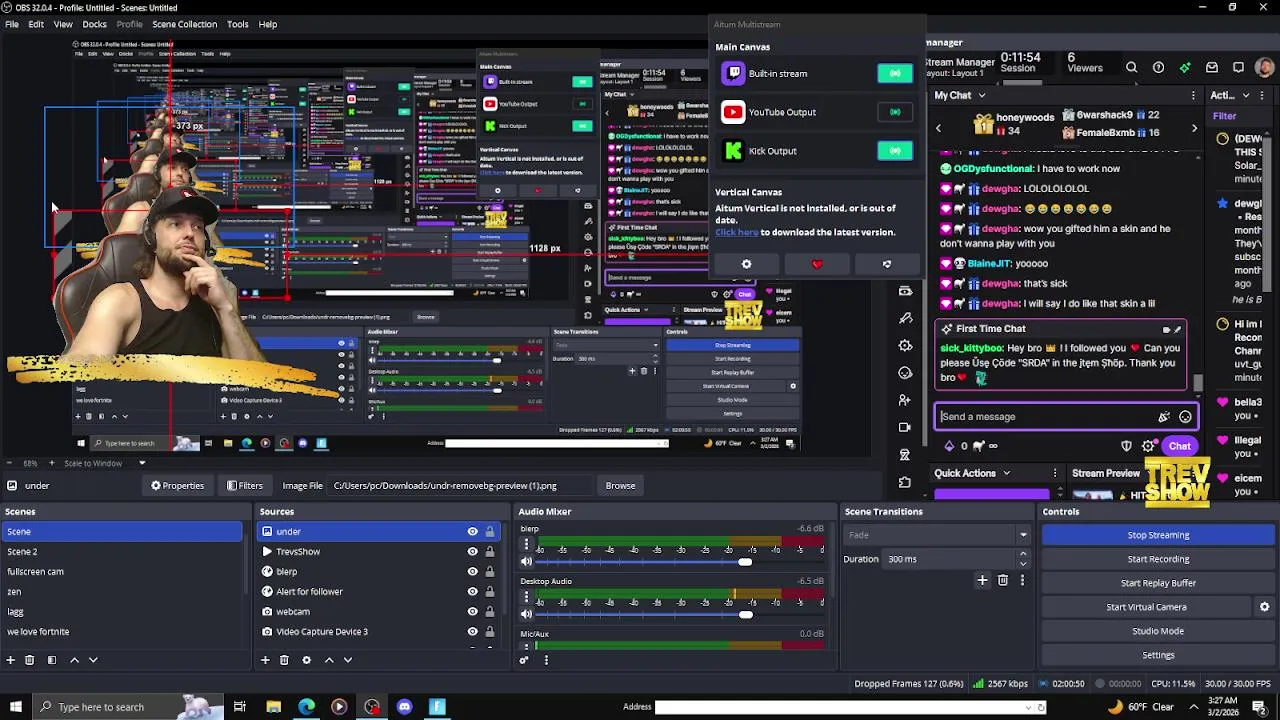Mute Desktop Audio speaker icon

[x=526, y=614]
